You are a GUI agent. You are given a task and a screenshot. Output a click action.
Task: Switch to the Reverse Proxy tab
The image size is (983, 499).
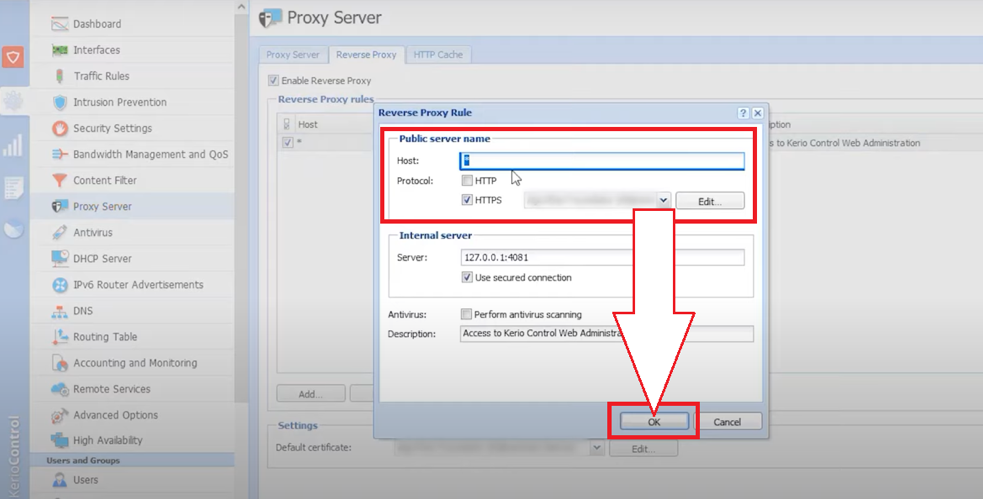(x=366, y=55)
